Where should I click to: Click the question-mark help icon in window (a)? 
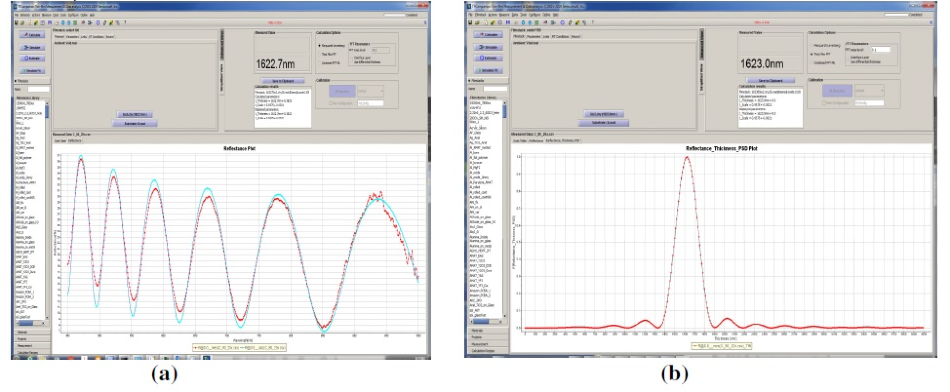125,22
